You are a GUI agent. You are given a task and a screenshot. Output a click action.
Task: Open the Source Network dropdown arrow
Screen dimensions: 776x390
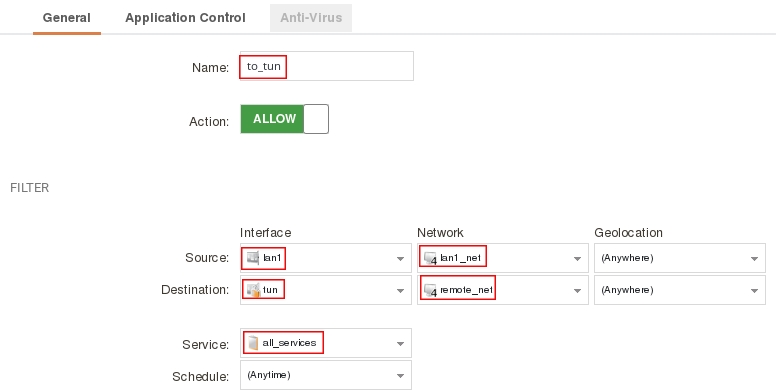click(x=577, y=258)
